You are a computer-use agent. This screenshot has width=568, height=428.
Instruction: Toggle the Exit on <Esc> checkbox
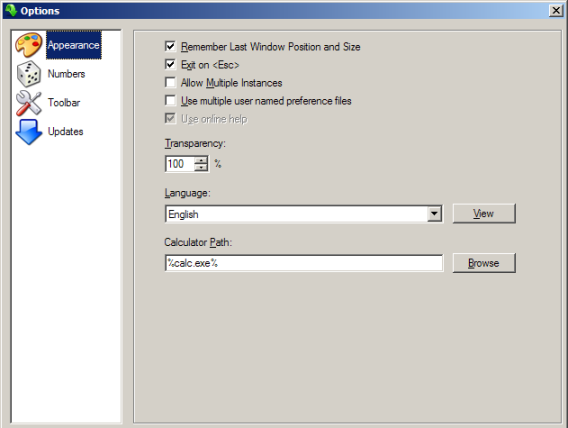point(170,64)
